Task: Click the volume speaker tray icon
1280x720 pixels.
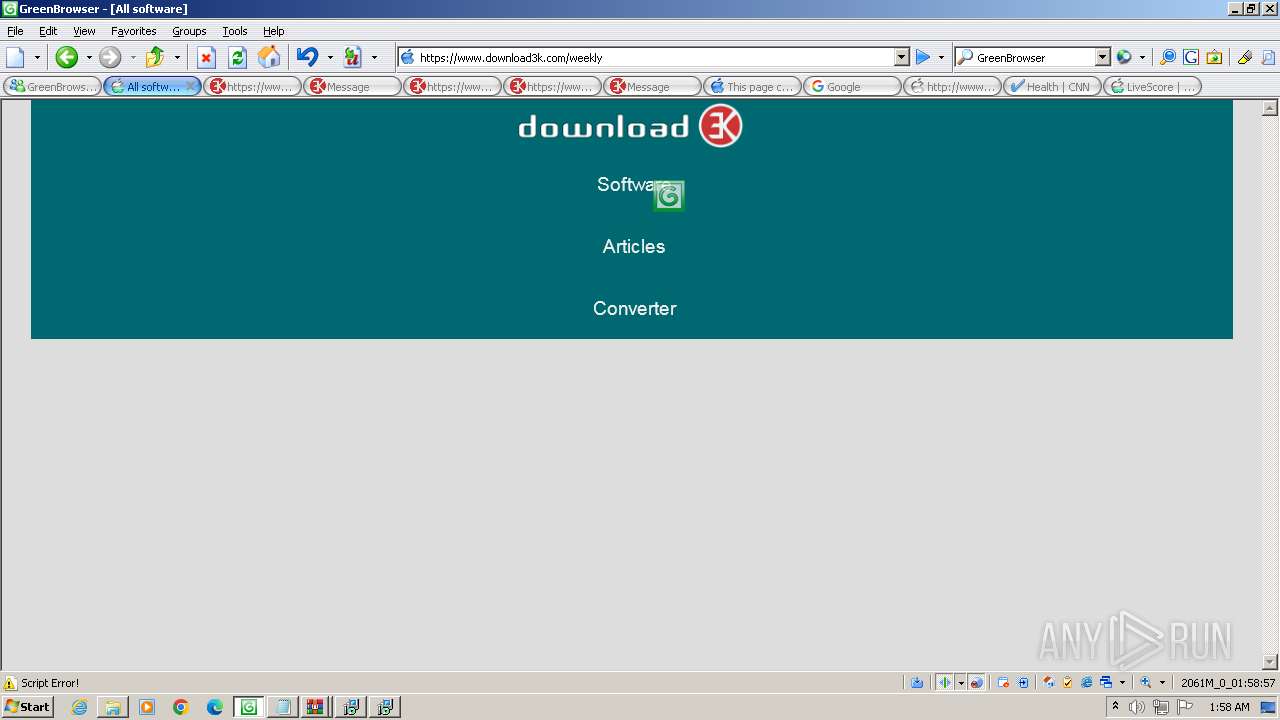Action: pos(1137,707)
